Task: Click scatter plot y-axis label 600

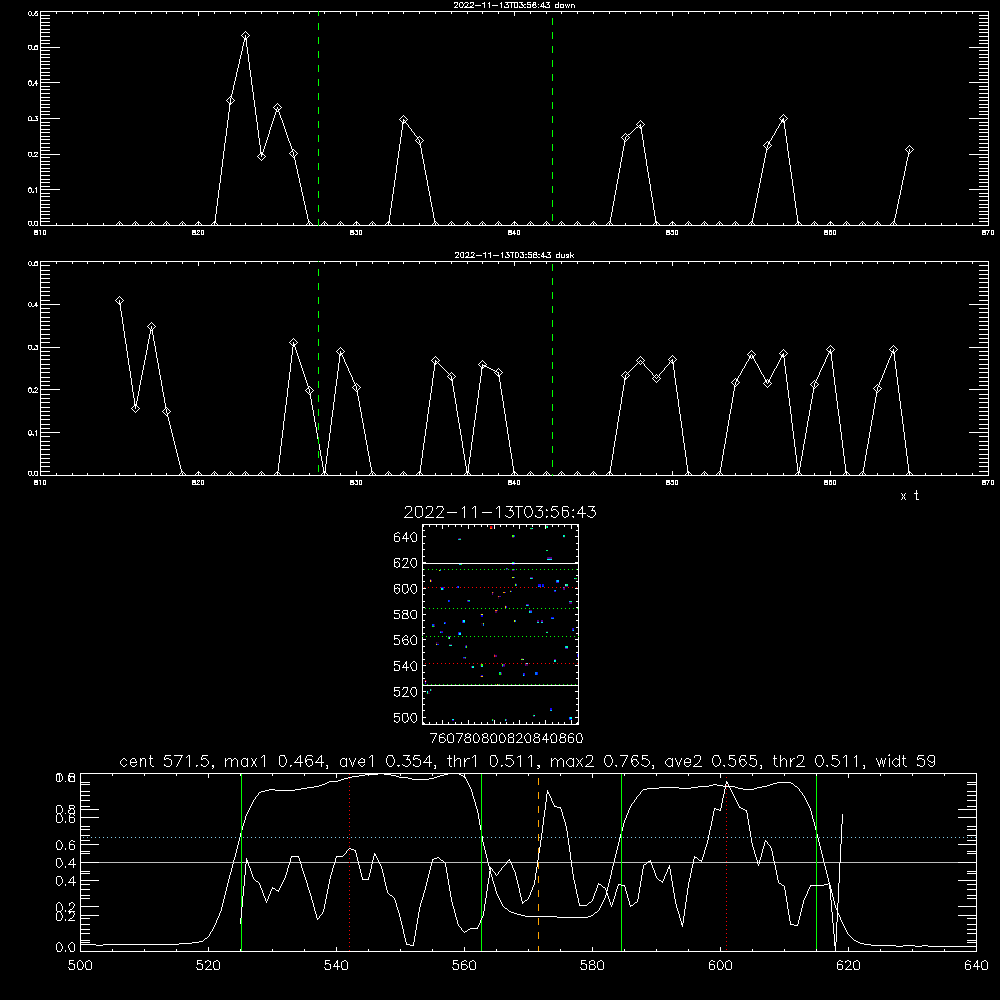Action: point(406,589)
